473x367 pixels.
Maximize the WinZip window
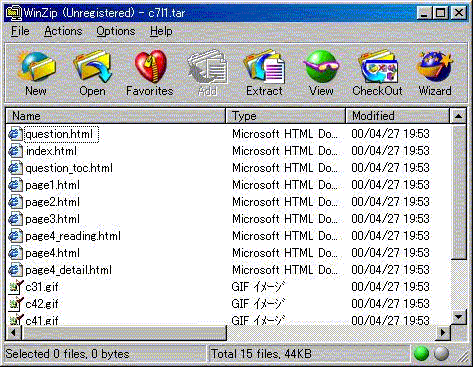coord(440,13)
